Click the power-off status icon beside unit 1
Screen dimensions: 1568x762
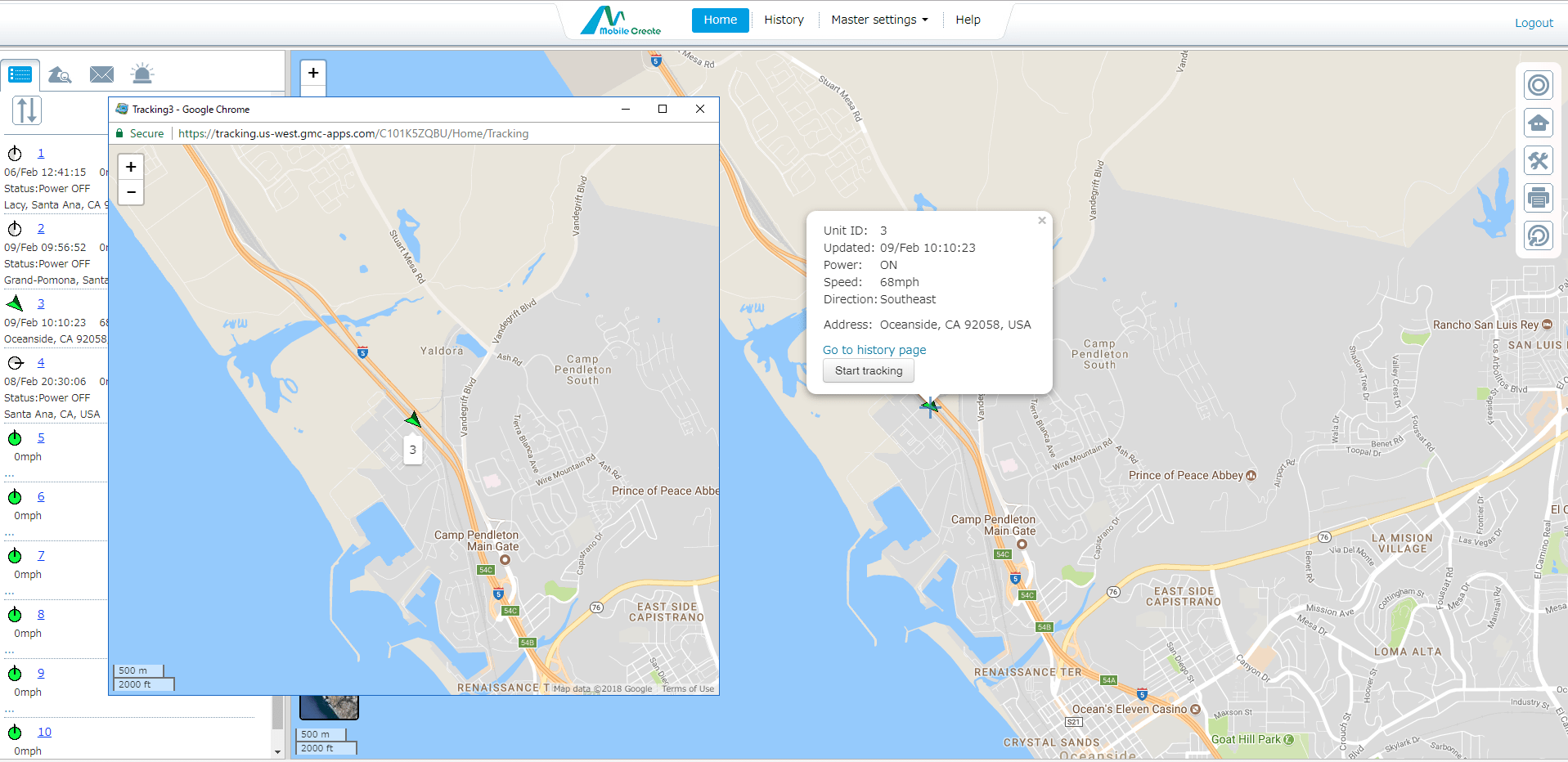tap(15, 154)
